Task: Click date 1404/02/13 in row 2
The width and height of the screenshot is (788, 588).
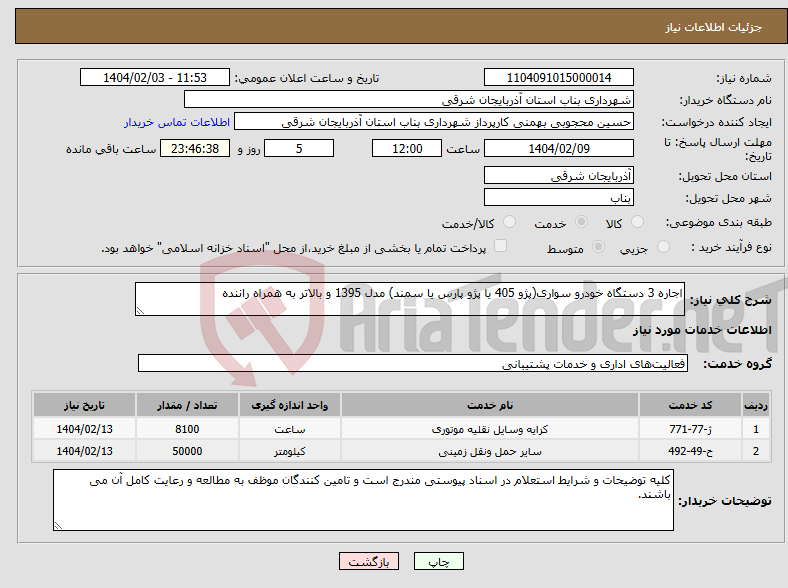Action: click(x=84, y=451)
